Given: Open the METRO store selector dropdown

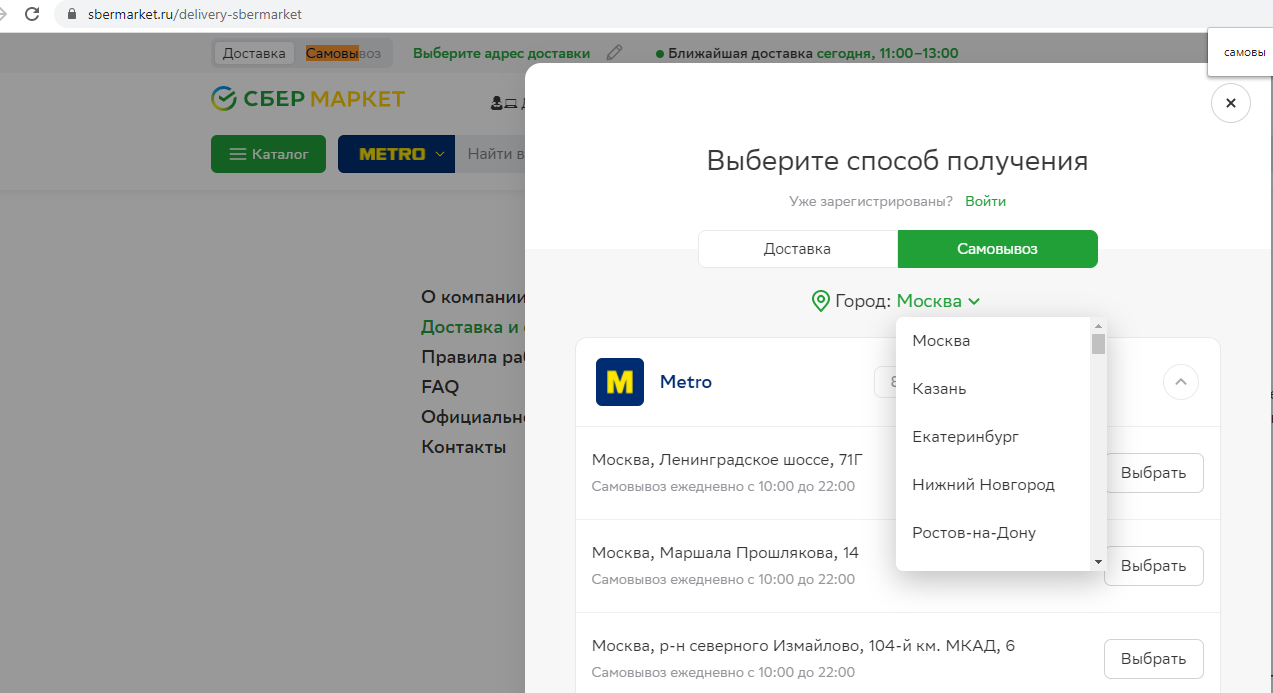Looking at the screenshot, I should [396, 154].
